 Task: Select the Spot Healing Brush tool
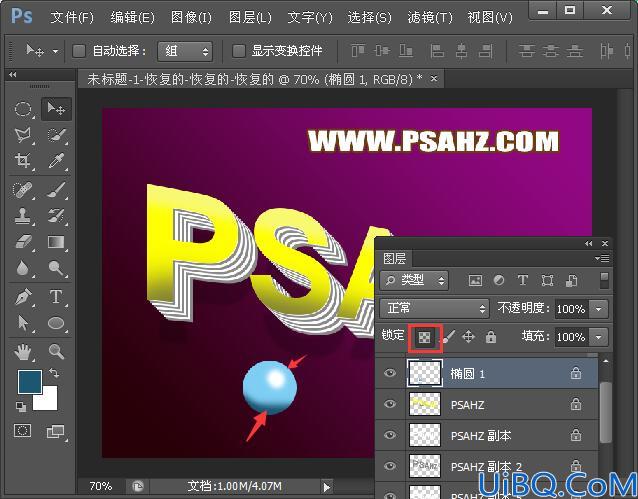tap(23, 190)
